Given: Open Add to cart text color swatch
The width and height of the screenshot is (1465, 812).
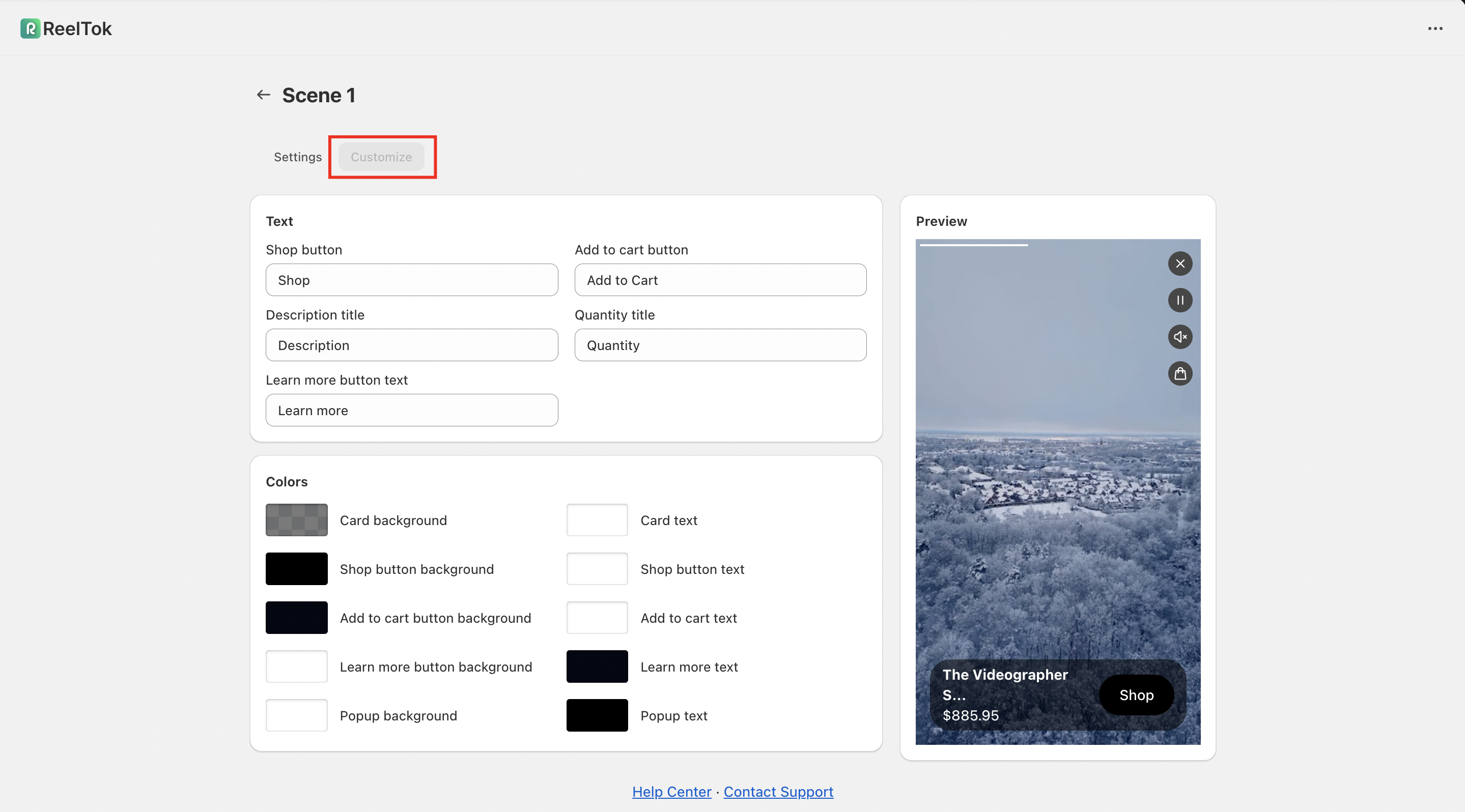Looking at the screenshot, I should tap(597, 618).
